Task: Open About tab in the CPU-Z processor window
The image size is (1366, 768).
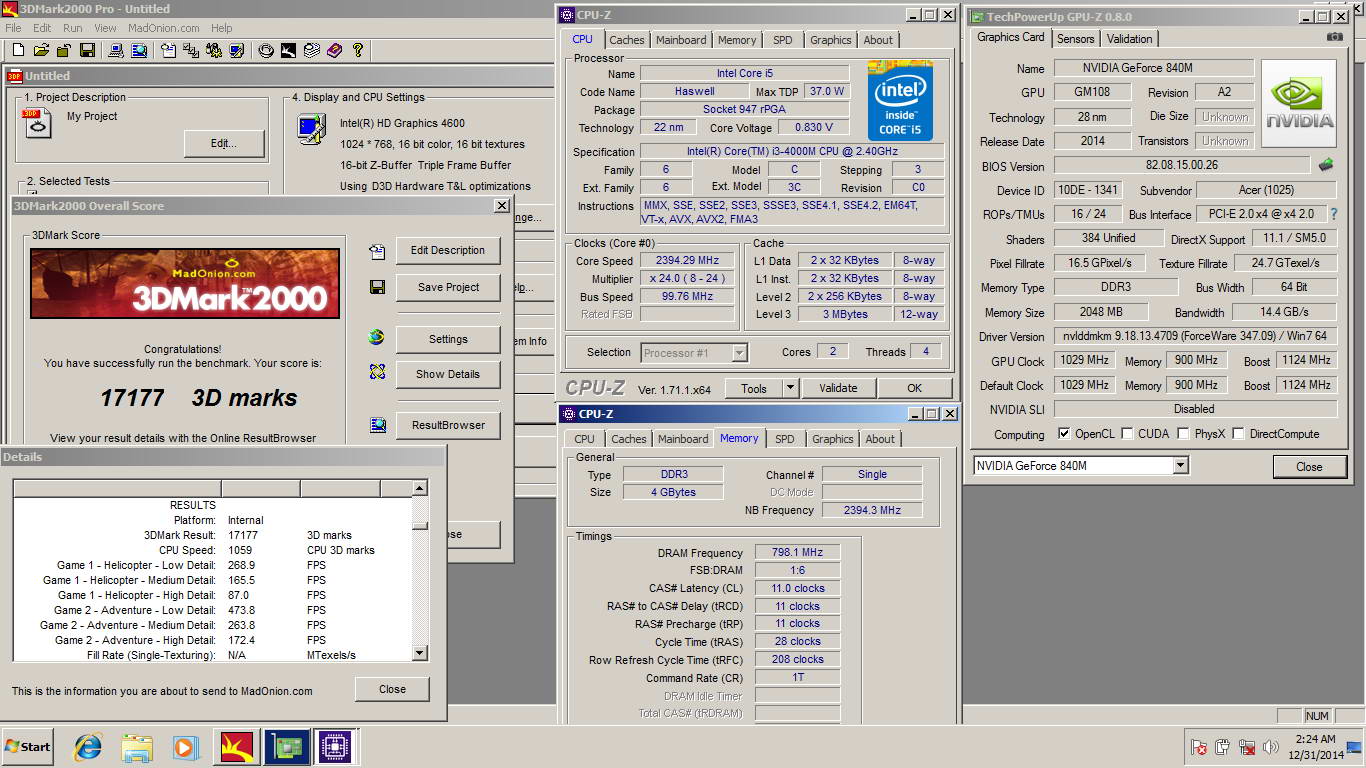Action: tap(878, 40)
